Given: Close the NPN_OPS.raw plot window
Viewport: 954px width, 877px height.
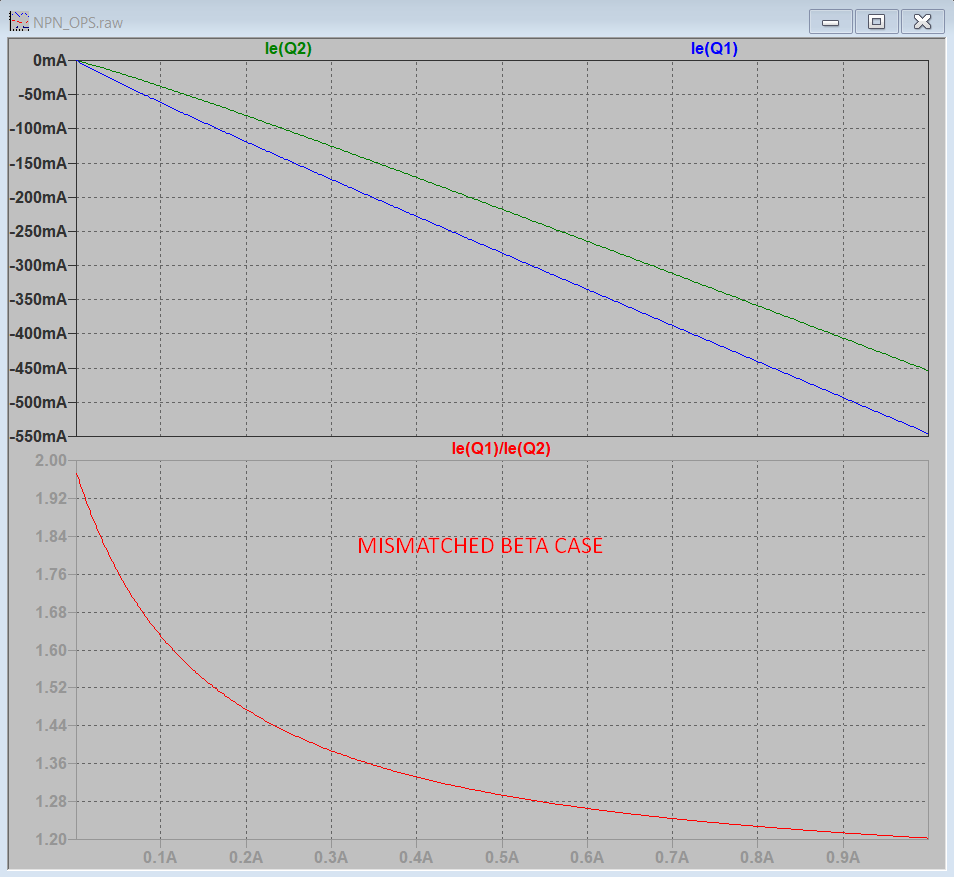Looking at the screenshot, I should [x=922, y=22].
